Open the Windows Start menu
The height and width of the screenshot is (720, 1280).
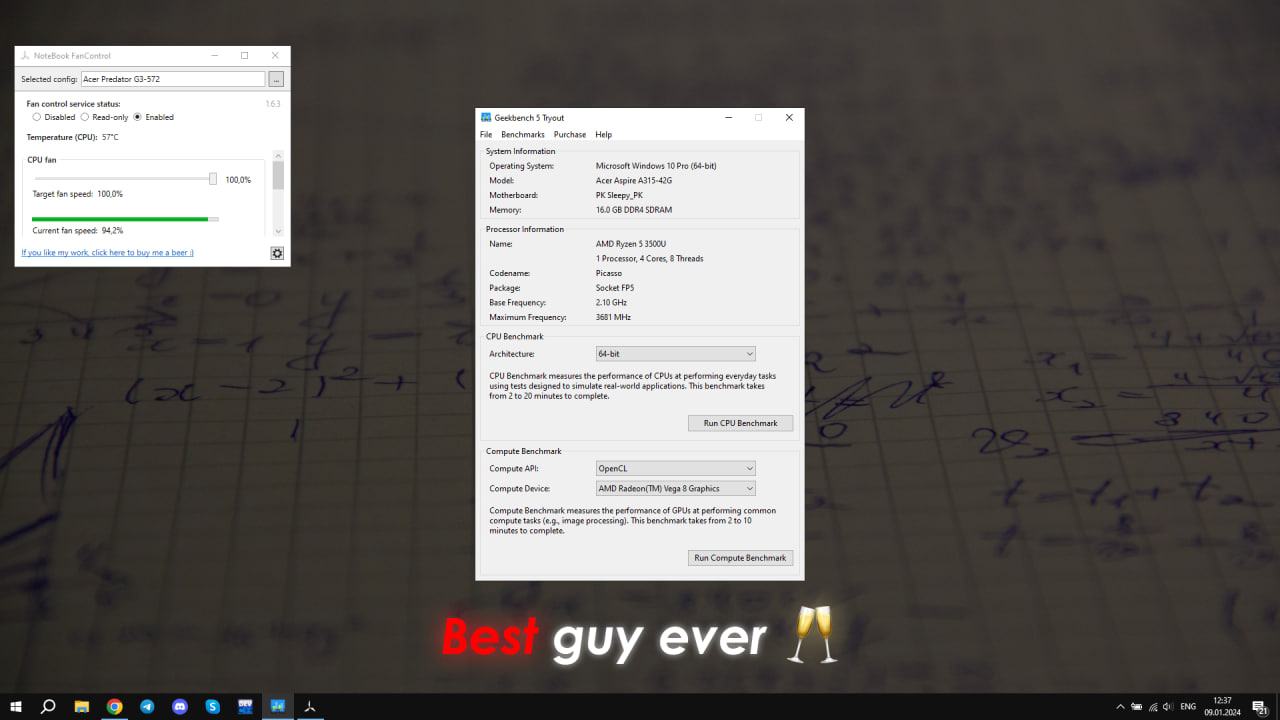[16, 706]
